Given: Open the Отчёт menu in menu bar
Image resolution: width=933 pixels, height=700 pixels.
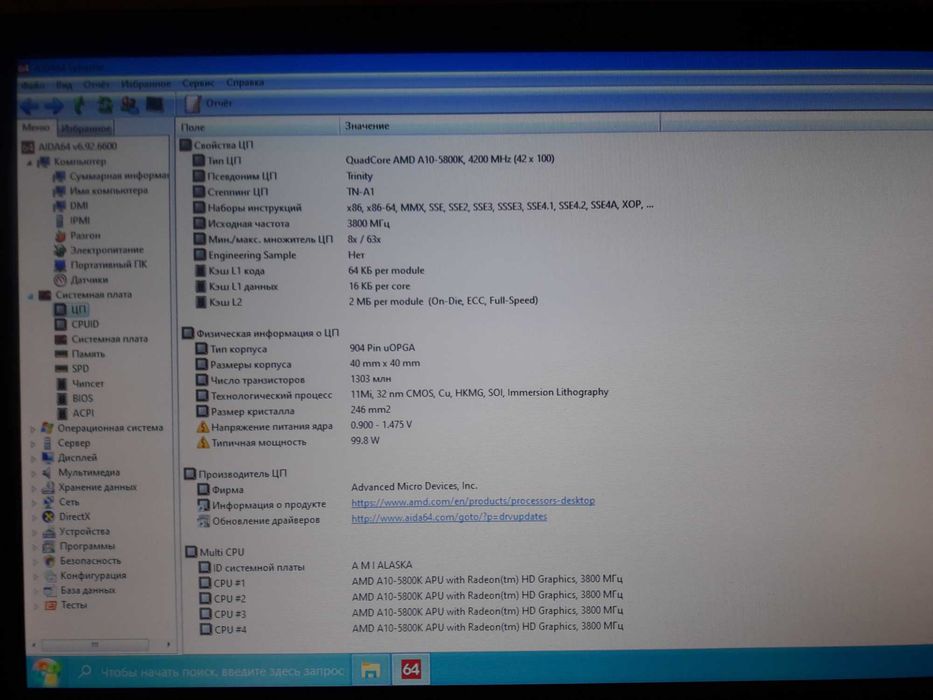Looking at the screenshot, I should tap(96, 85).
